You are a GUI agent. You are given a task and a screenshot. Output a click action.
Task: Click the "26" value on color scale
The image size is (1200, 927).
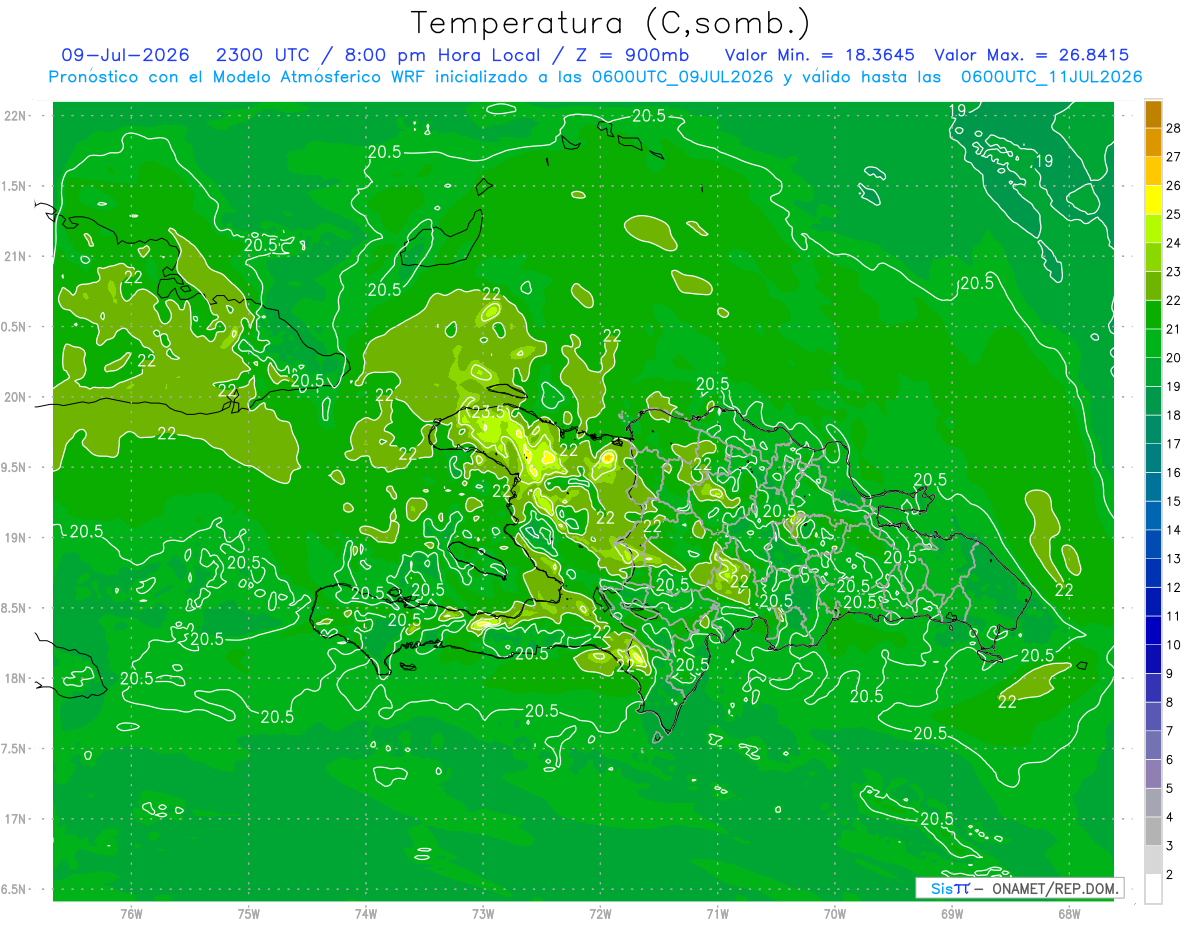[x=1174, y=185]
